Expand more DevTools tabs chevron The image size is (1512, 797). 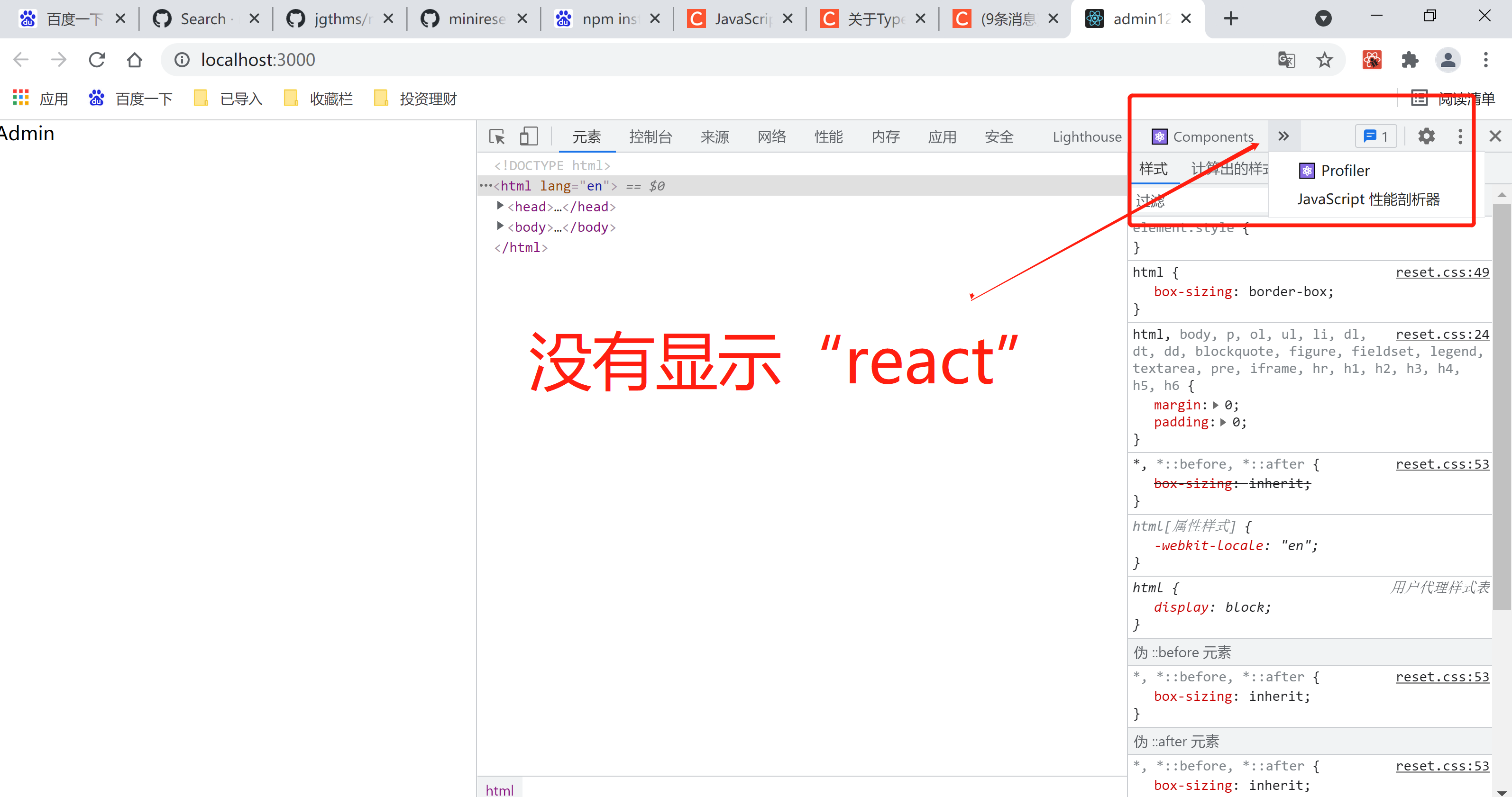pos(1283,136)
